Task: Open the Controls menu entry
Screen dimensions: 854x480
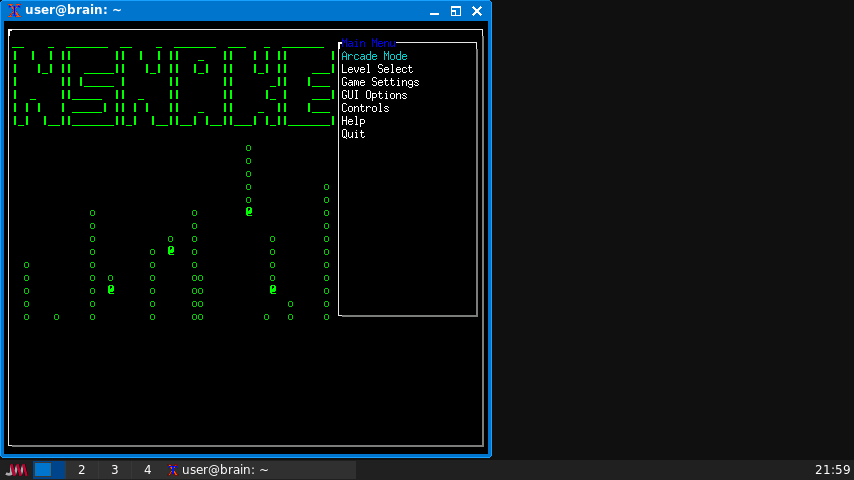Action: click(x=365, y=108)
